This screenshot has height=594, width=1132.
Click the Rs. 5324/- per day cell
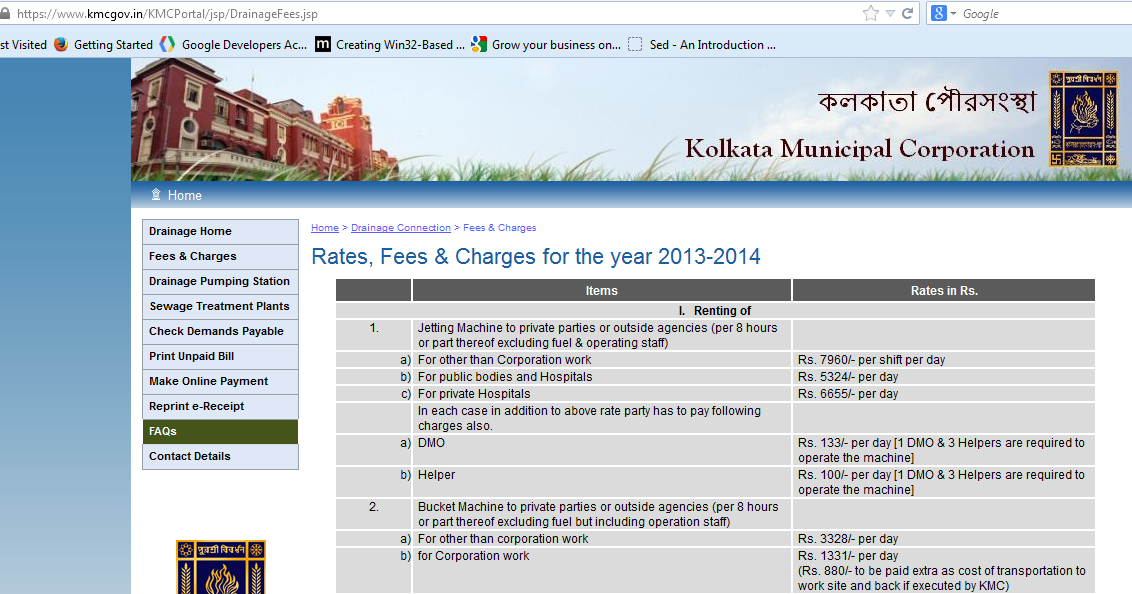click(944, 377)
